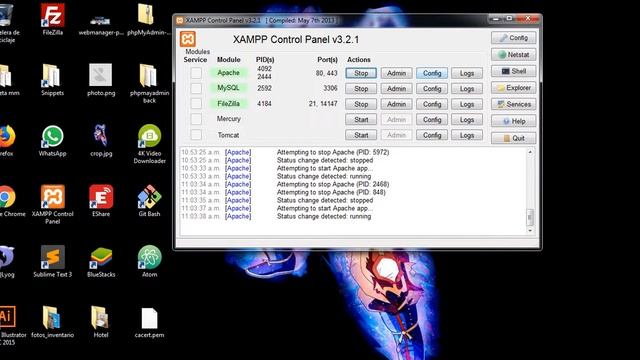
Task: Stop the MySQL module
Action: click(x=361, y=89)
